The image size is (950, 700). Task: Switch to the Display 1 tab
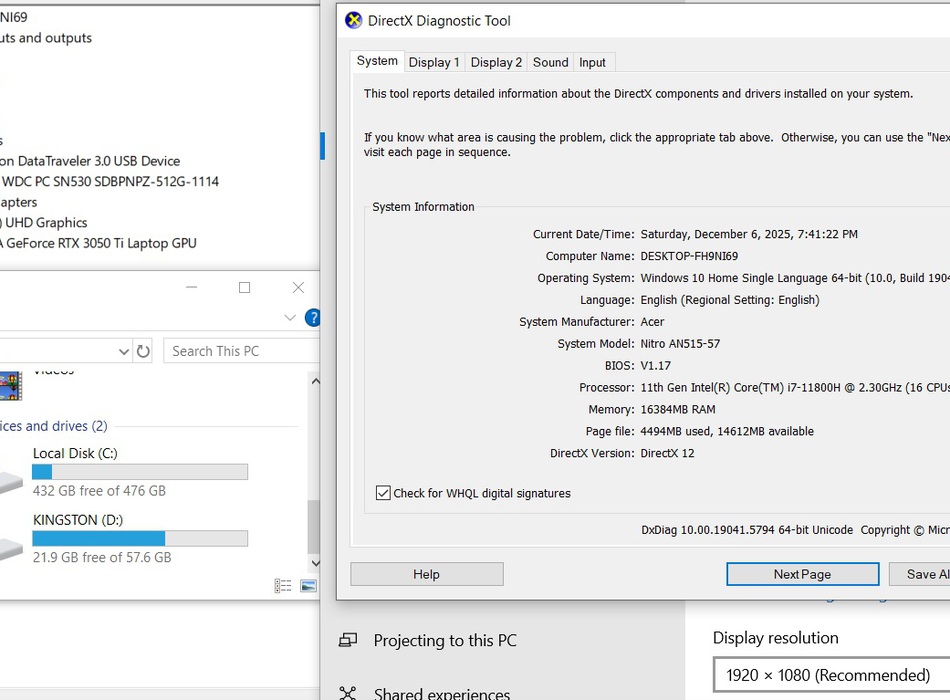[435, 62]
